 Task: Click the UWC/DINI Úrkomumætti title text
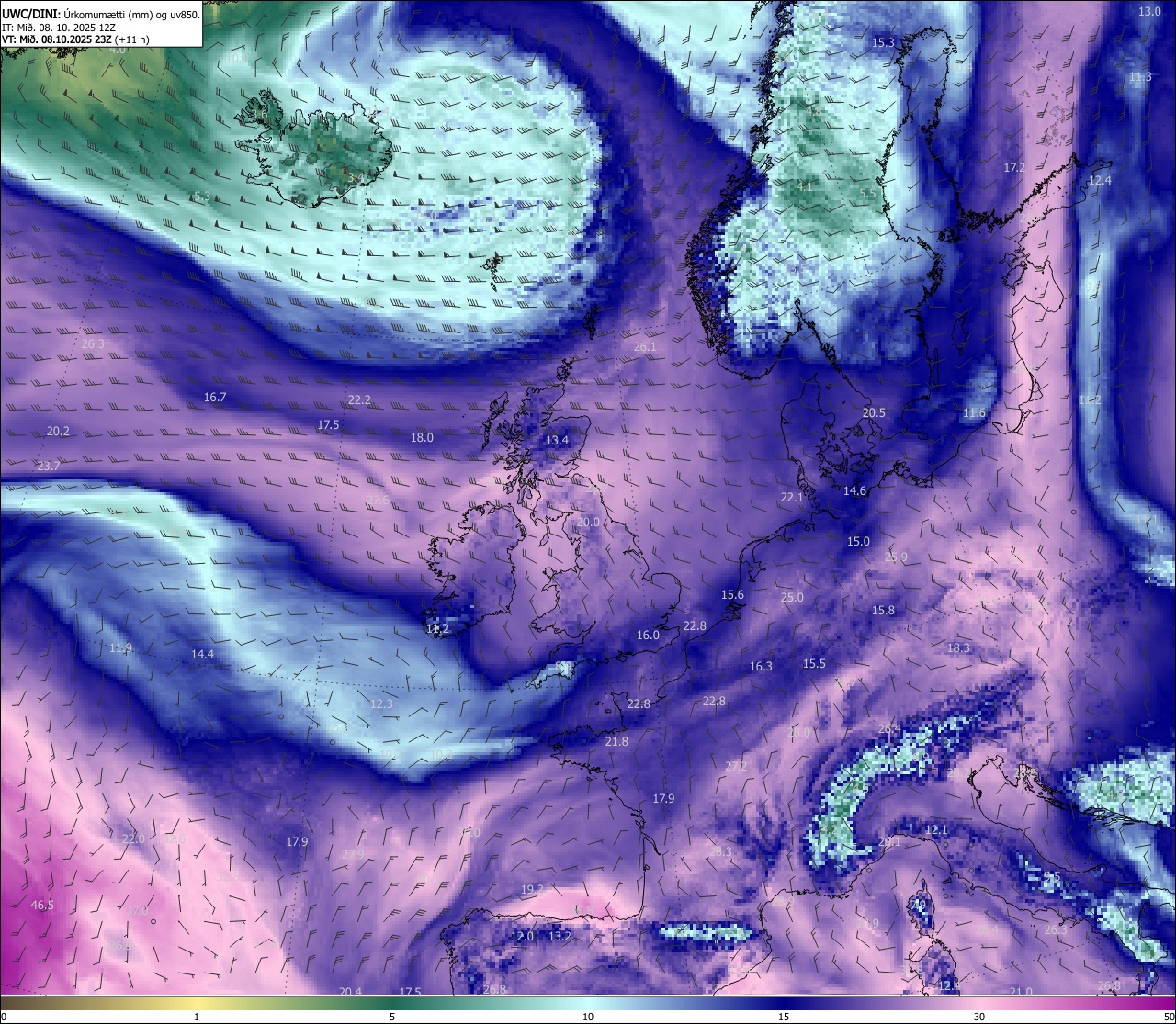pyautogui.click(x=100, y=15)
